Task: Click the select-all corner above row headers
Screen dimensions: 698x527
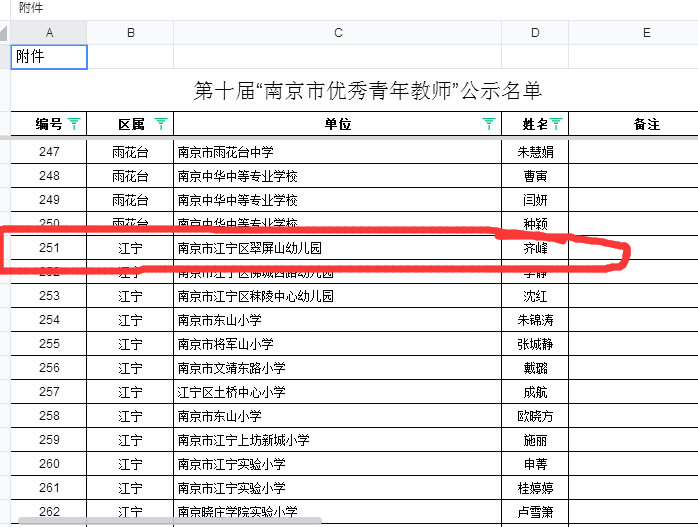Action: point(5,33)
